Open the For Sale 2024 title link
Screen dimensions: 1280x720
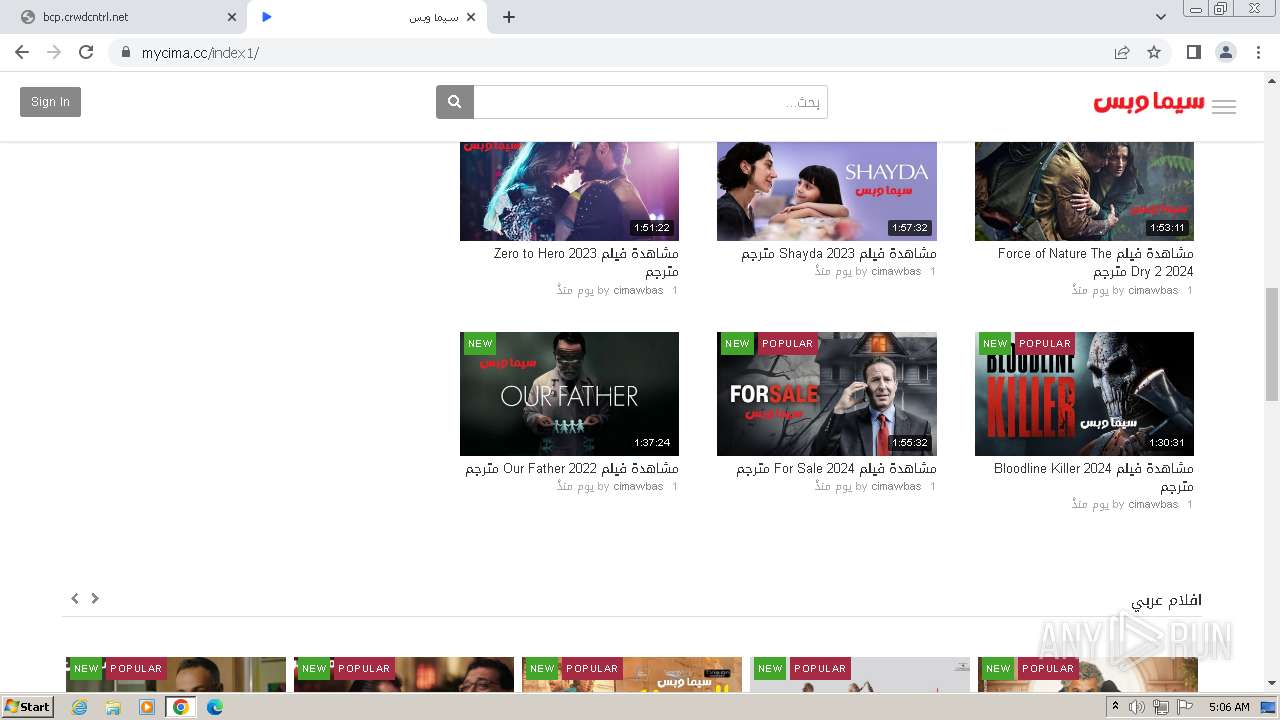click(836, 468)
